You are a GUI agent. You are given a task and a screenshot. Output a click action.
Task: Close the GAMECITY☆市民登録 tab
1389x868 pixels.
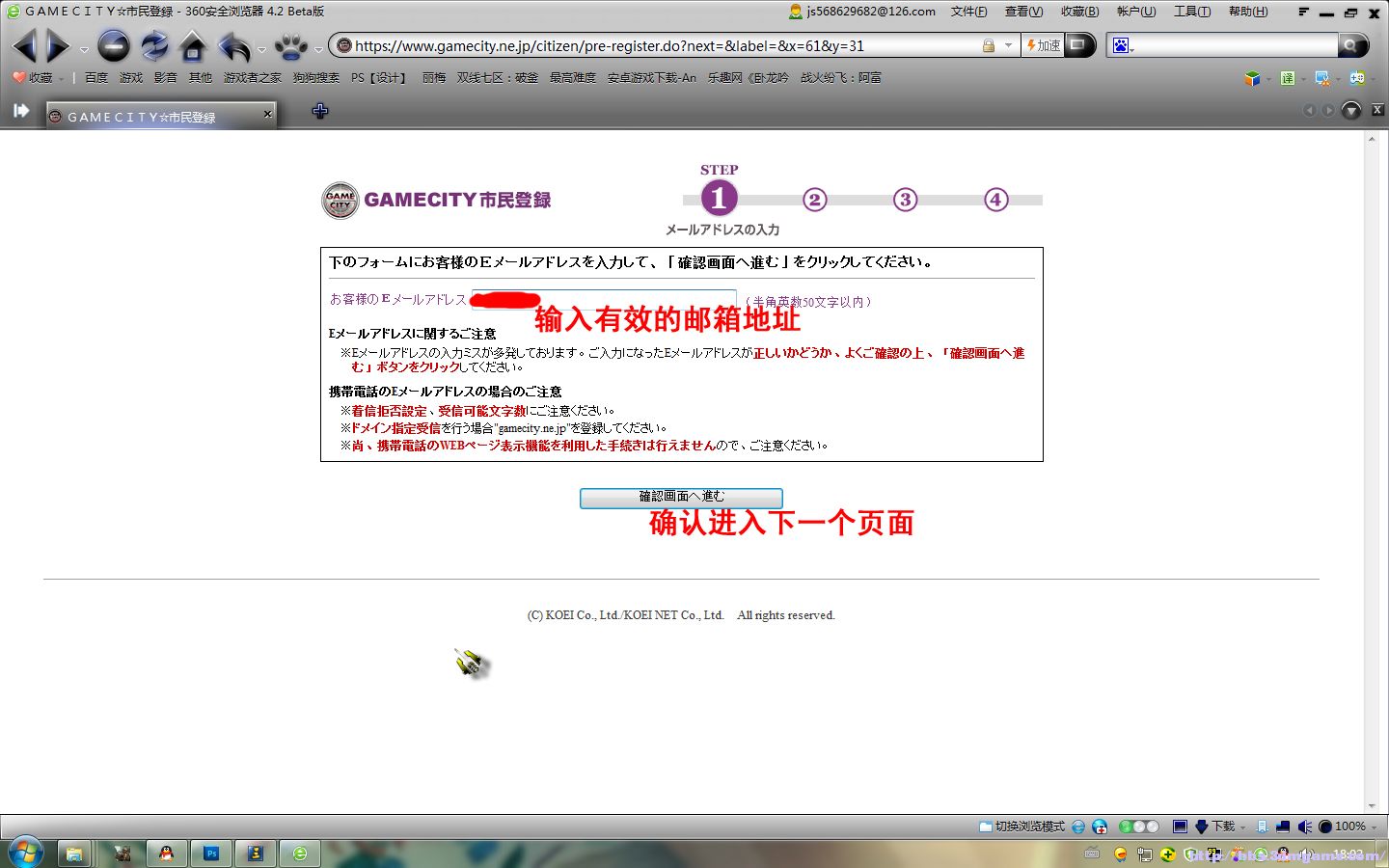click(268, 114)
